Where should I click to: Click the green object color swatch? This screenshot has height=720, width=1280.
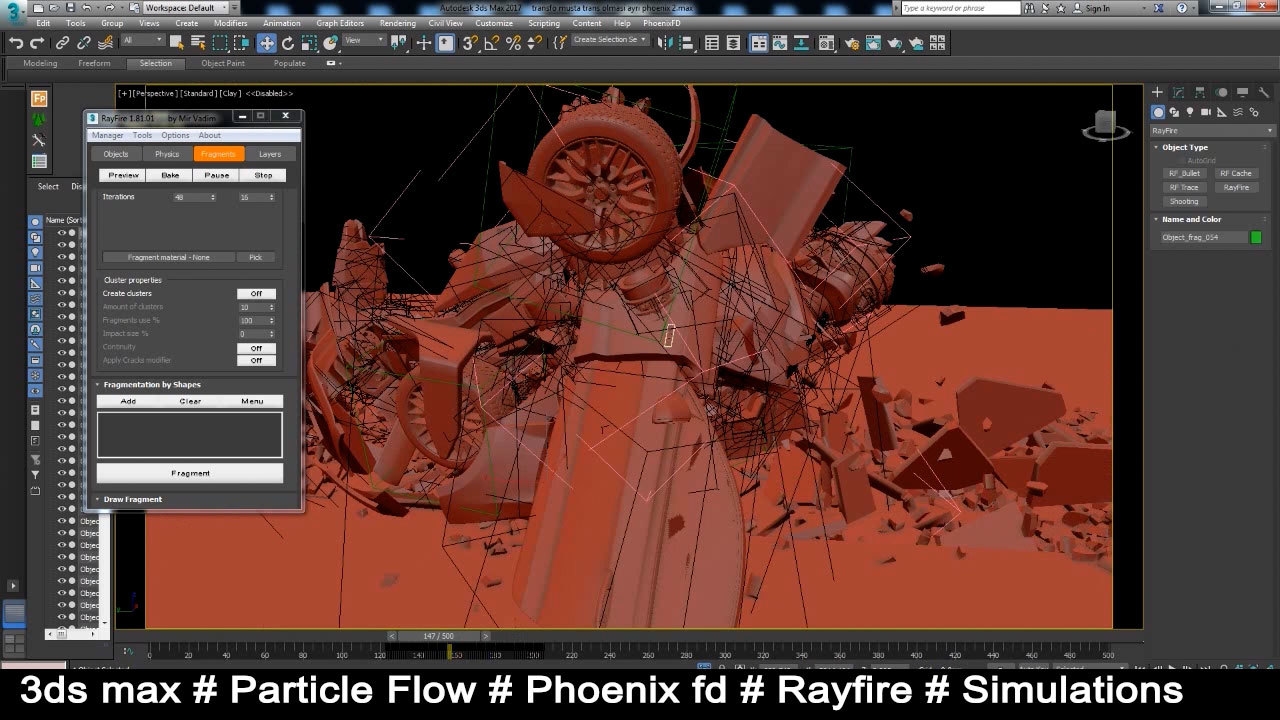pos(1256,237)
